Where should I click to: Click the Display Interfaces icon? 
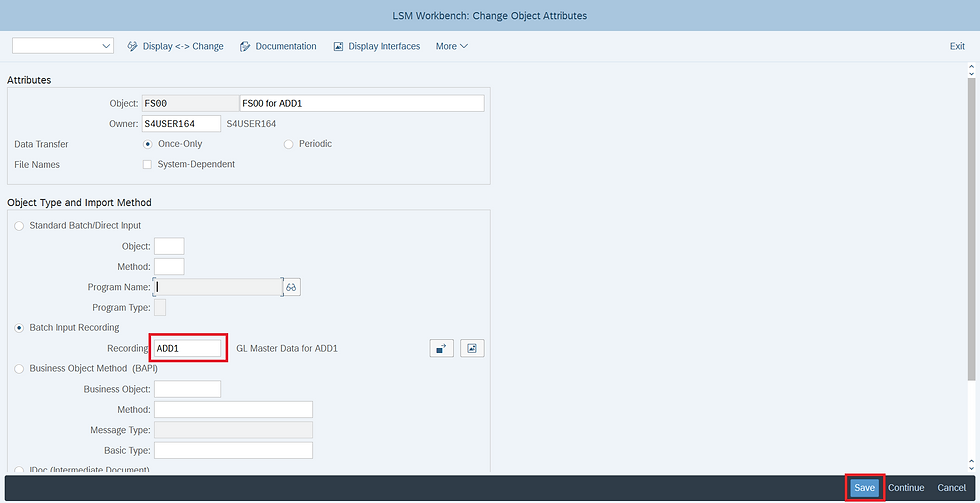339,46
